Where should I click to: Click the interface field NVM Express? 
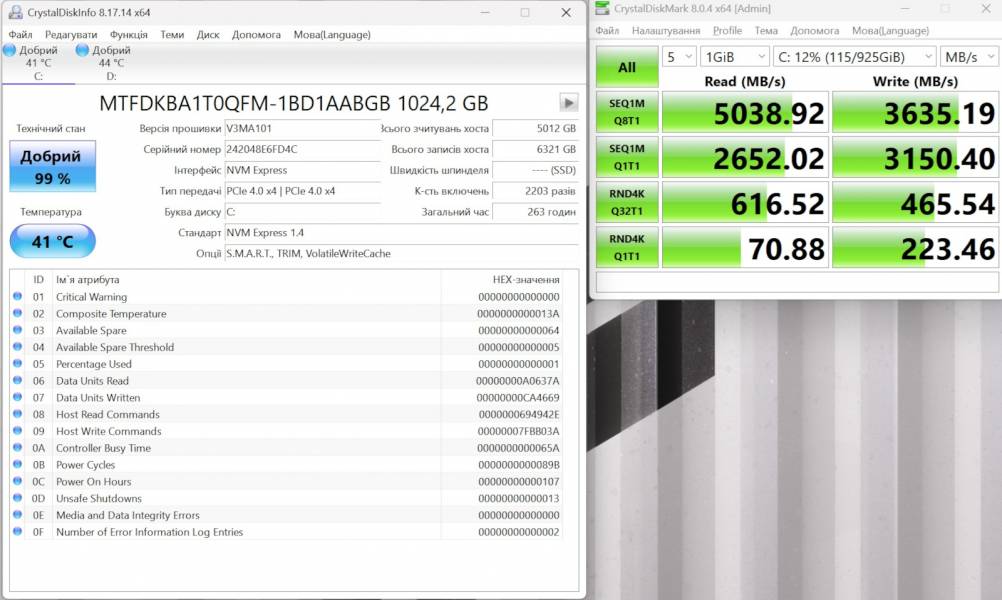click(302, 170)
